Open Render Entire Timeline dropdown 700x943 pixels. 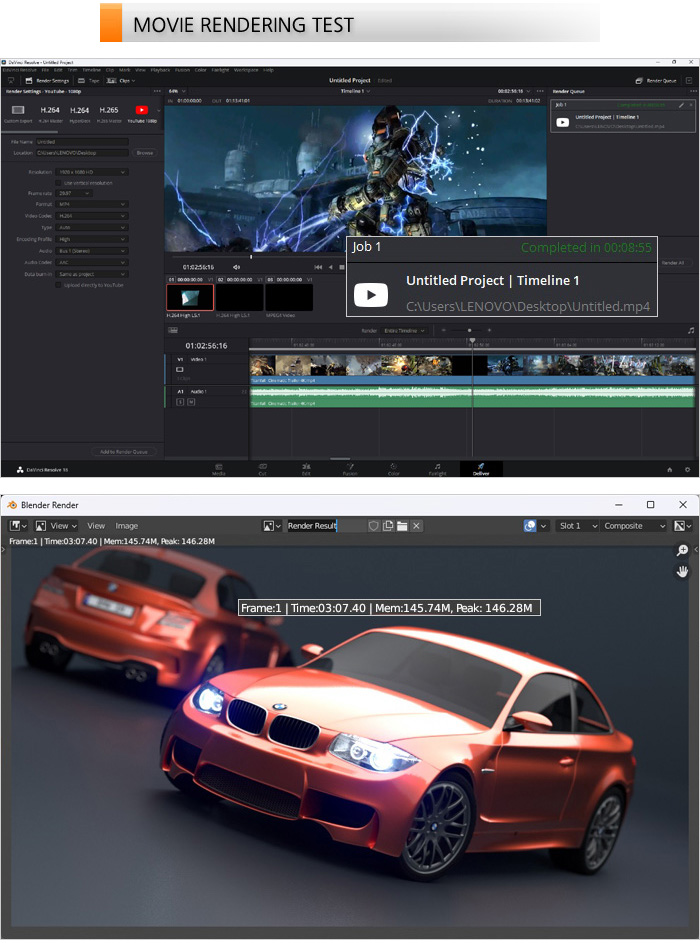tap(404, 330)
